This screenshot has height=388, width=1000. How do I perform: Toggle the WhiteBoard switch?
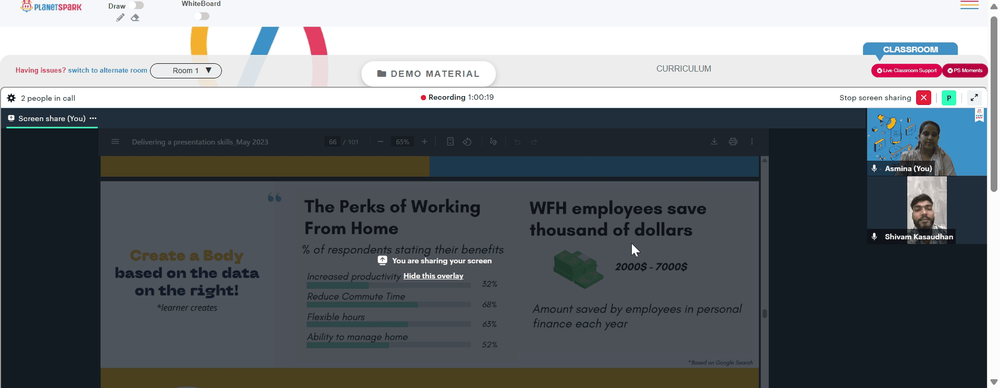[202, 16]
